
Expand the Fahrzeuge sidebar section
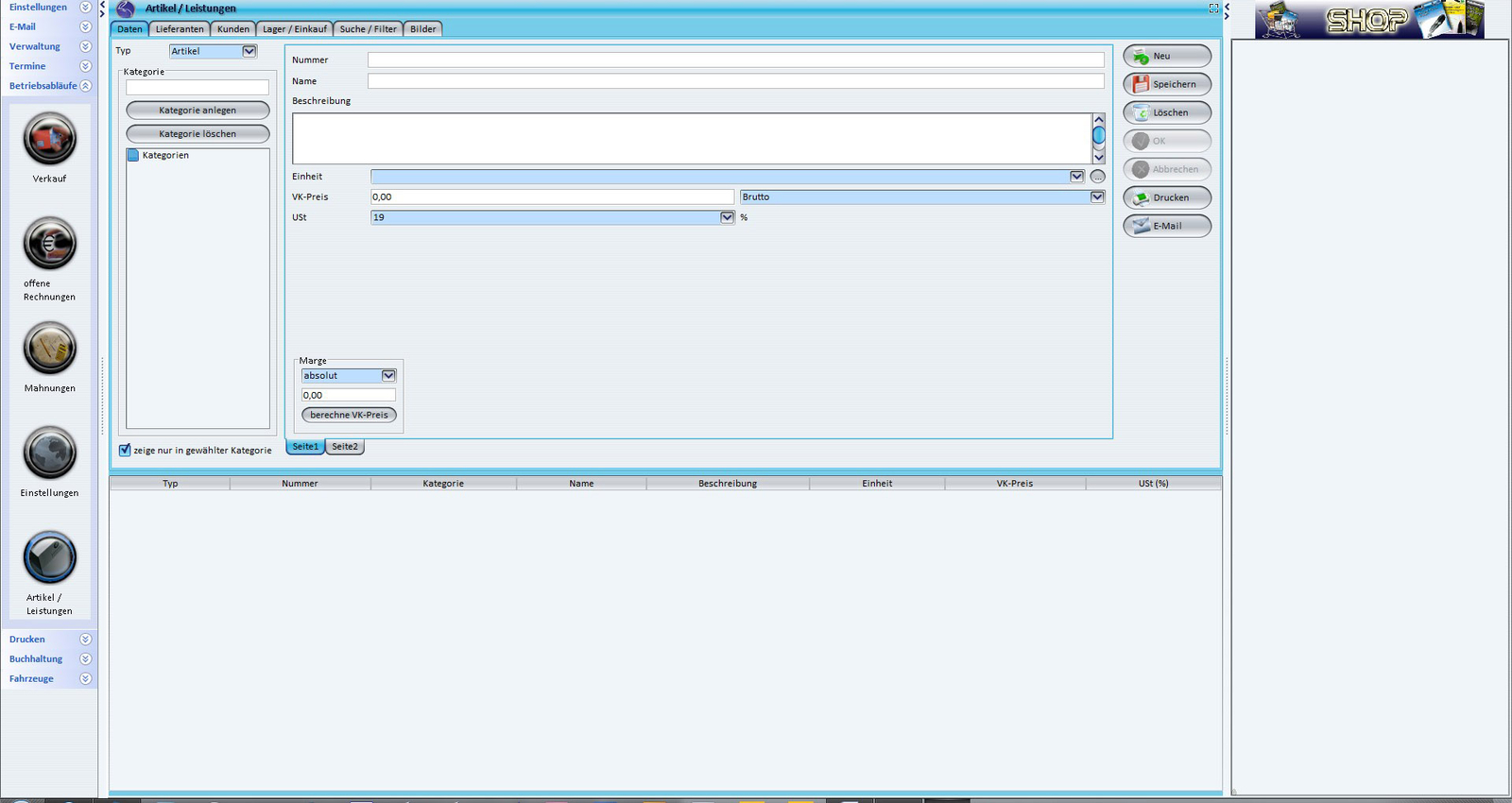(85, 678)
